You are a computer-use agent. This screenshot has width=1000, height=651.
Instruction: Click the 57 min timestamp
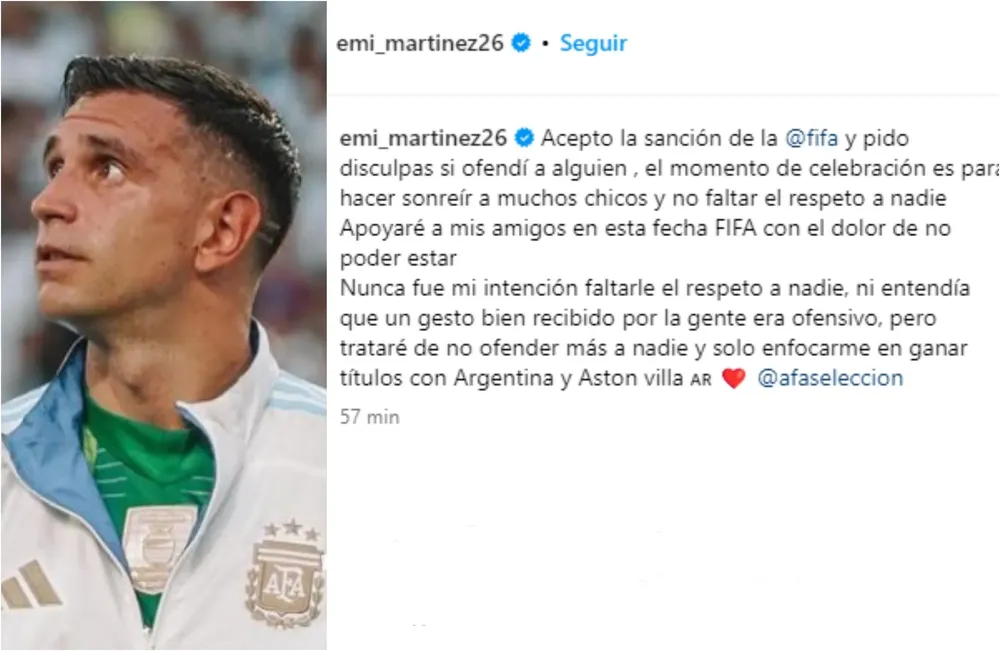click(x=370, y=417)
